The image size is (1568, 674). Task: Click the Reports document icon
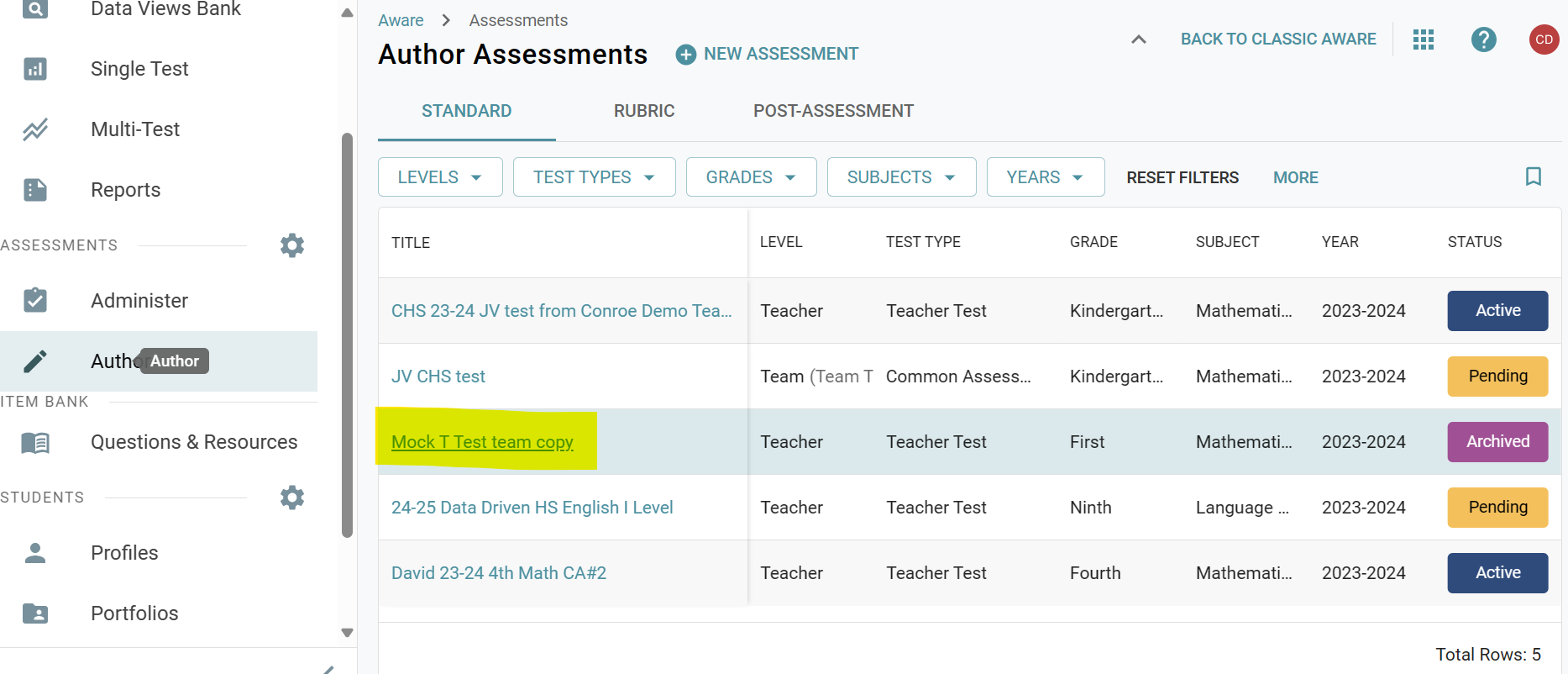35,190
